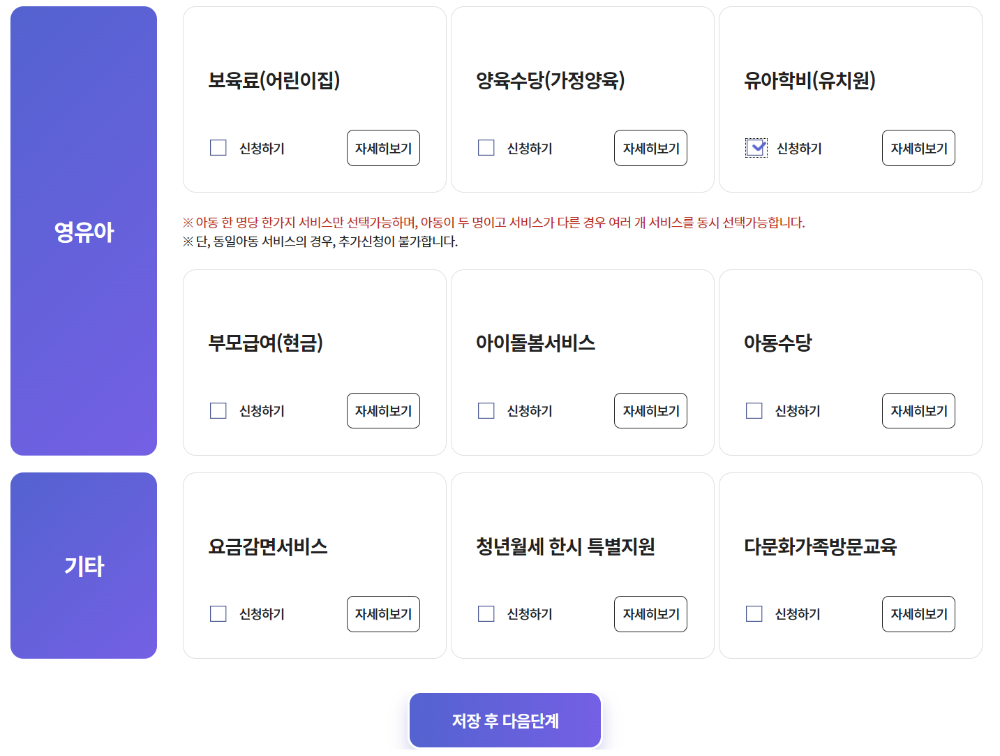Screen dimensions: 1000x756
Task: Check 신청하기 for 아이돌봄서비스
Action: (486, 410)
